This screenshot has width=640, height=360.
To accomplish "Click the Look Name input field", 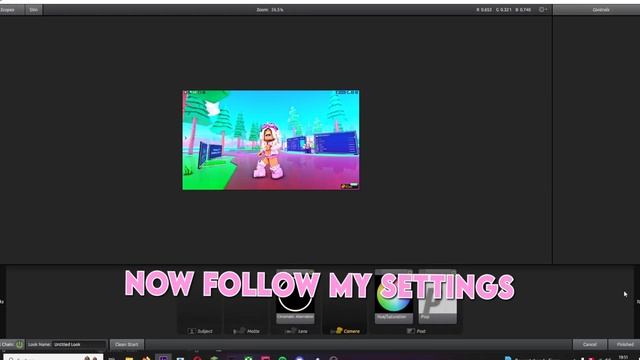I will click(79, 344).
